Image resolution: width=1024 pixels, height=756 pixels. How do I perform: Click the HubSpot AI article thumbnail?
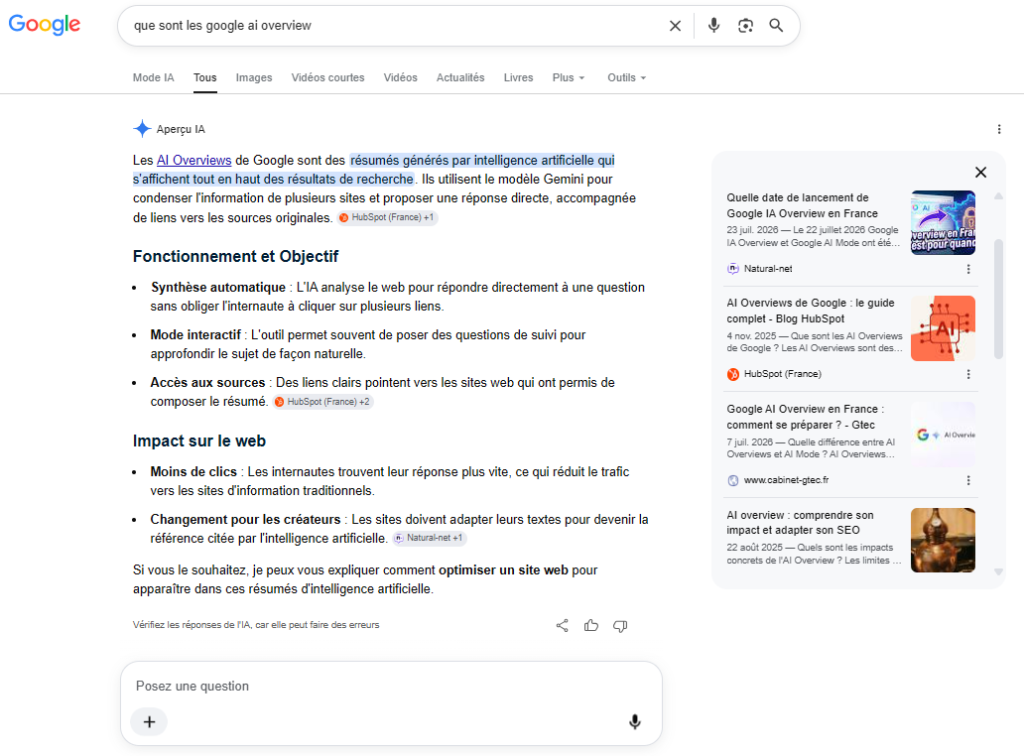click(x=943, y=328)
